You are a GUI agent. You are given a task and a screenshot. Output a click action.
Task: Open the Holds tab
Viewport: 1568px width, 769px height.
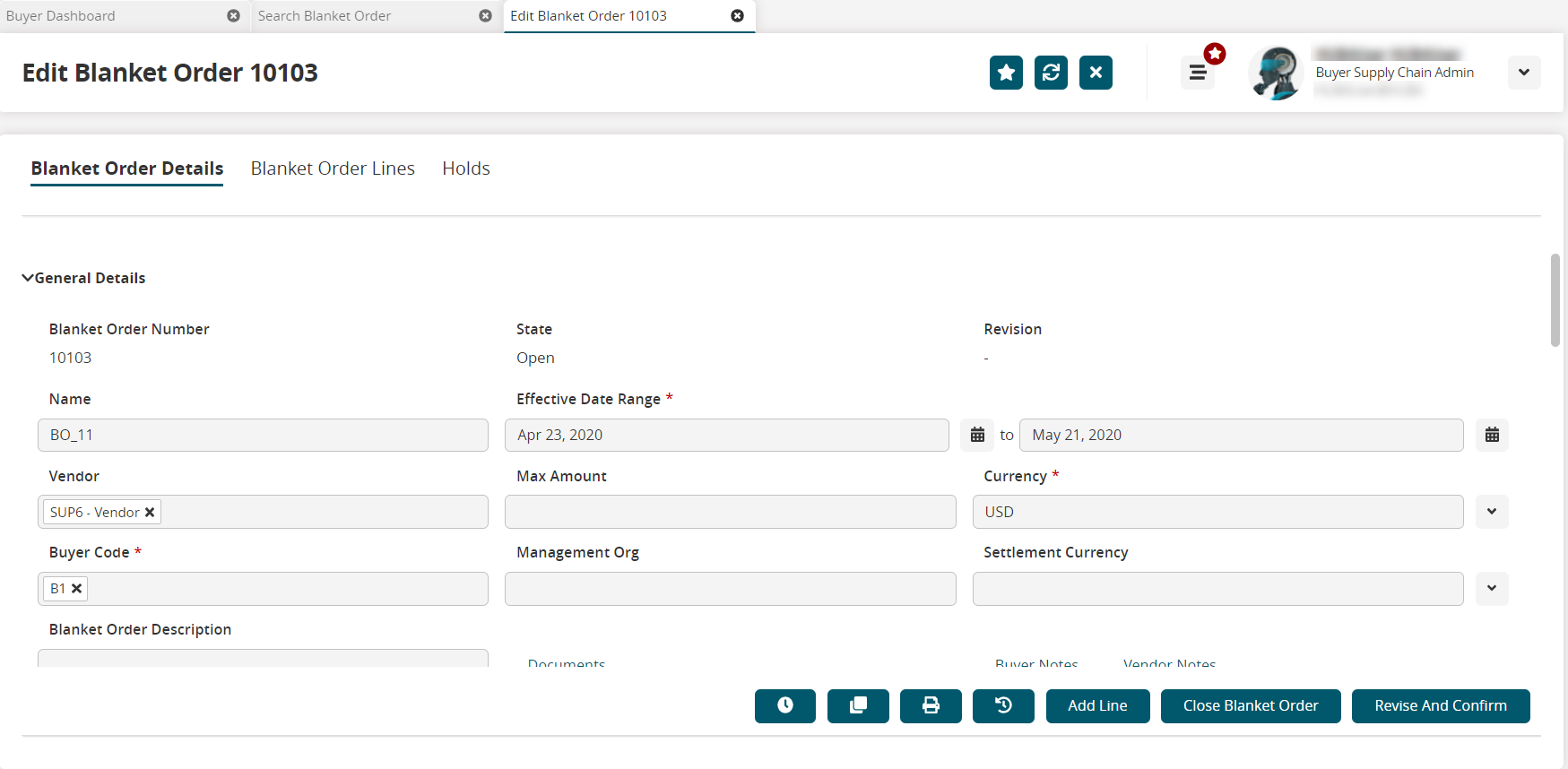(466, 168)
